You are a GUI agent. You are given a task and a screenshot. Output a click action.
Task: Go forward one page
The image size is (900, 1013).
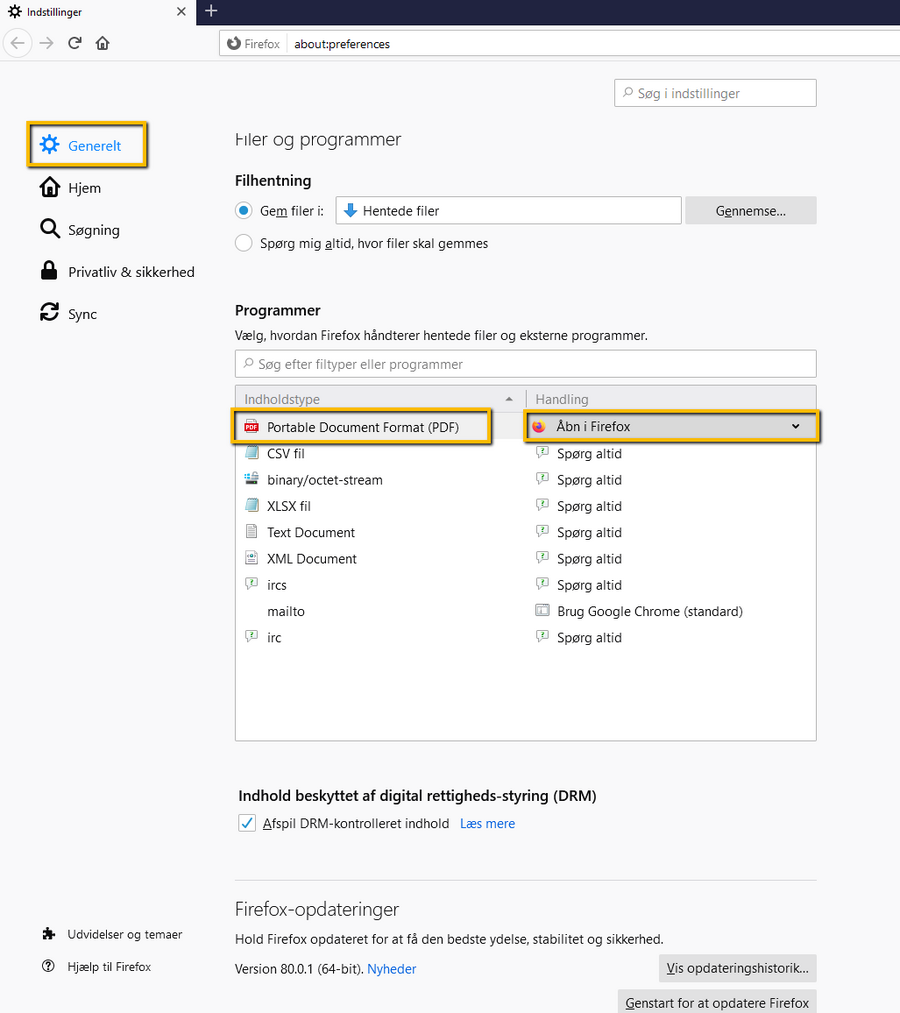click(x=47, y=44)
